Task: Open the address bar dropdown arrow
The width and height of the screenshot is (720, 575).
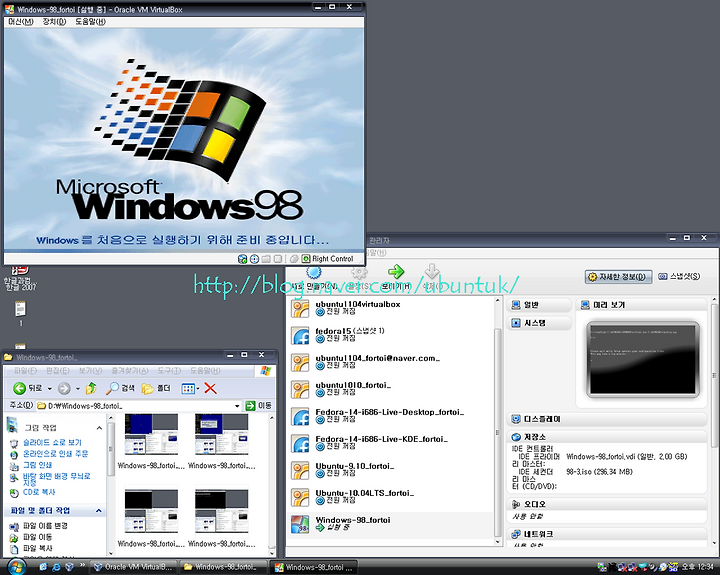Action: coord(237,406)
